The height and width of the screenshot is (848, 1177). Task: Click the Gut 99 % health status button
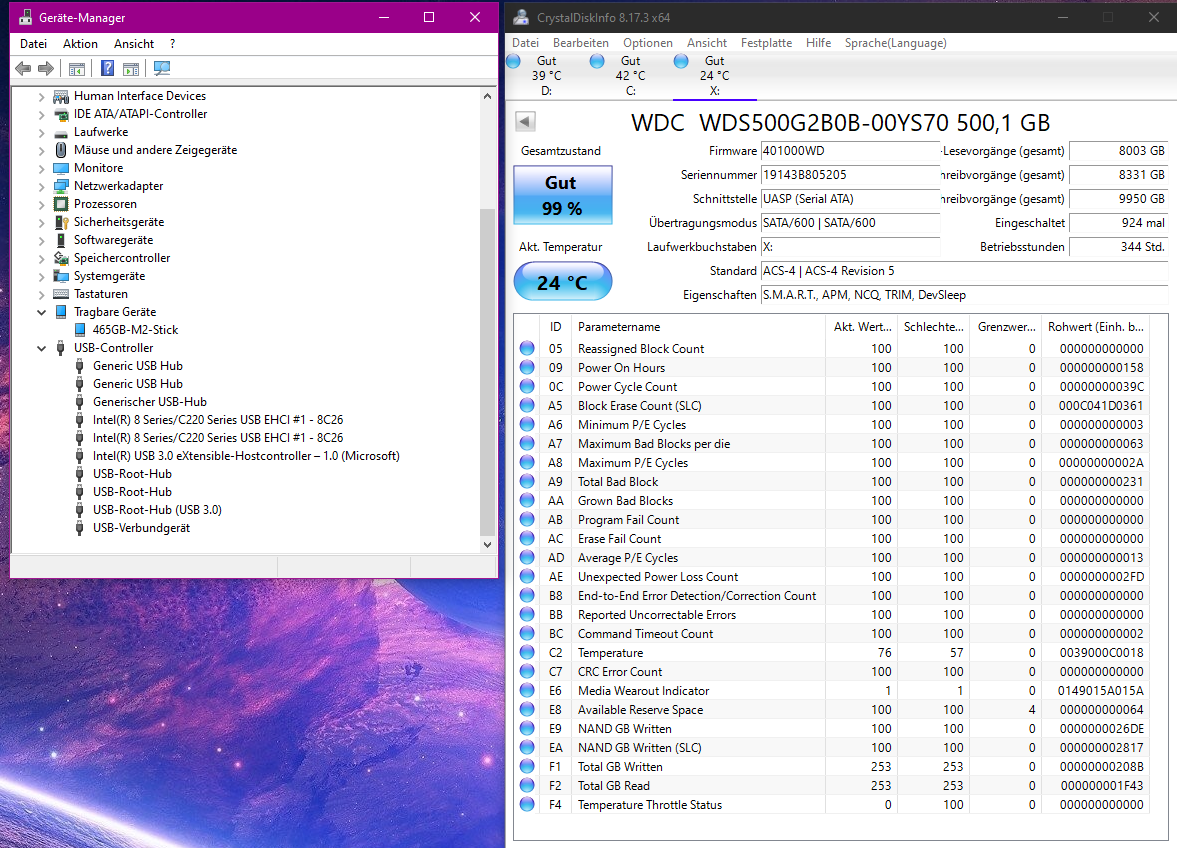[x=563, y=195]
